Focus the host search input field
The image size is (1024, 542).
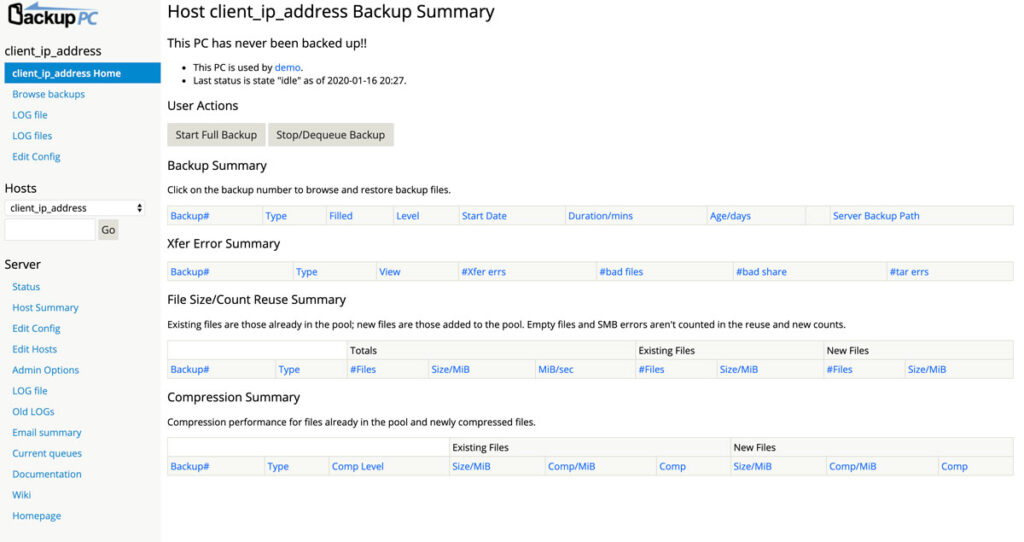50,230
